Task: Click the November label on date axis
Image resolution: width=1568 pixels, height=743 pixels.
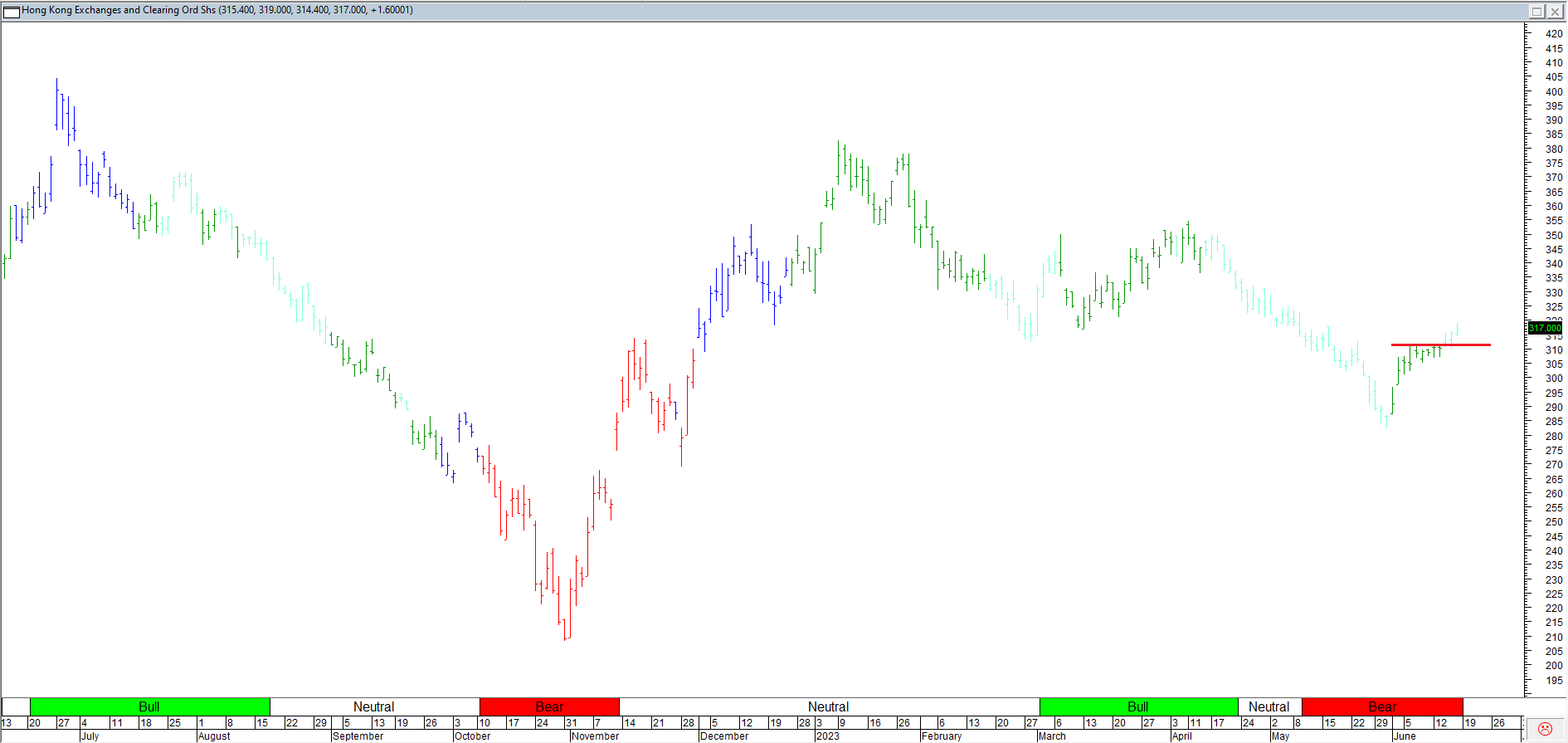Action: click(595, 736)
